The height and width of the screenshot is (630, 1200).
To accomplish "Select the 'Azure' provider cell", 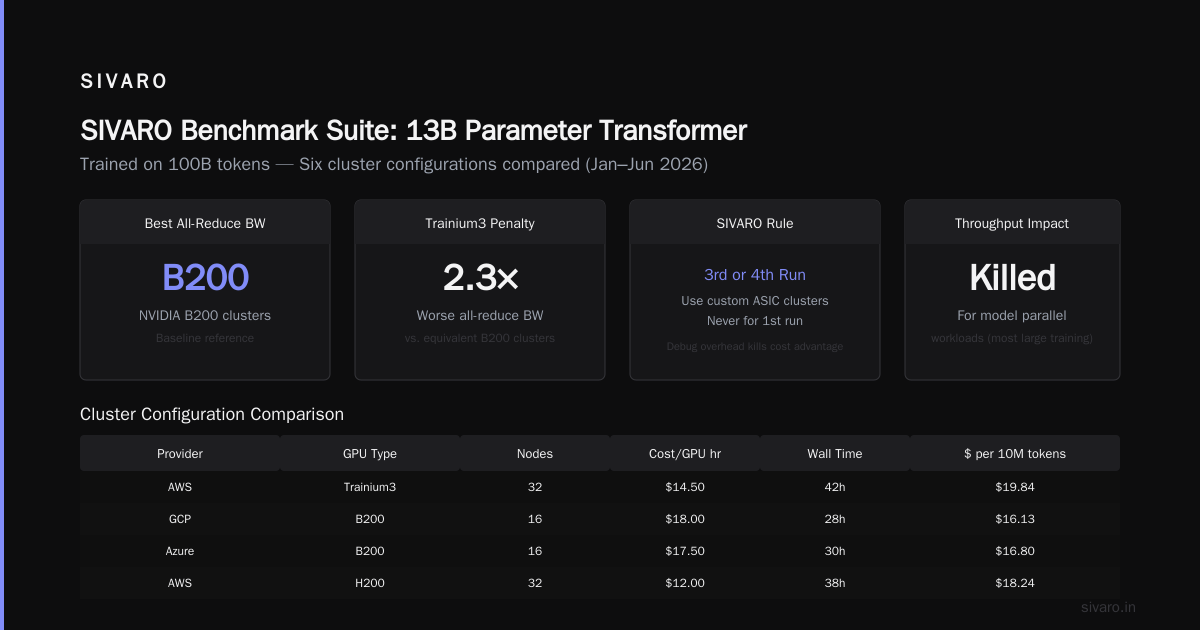I will [x=180, y=551].
